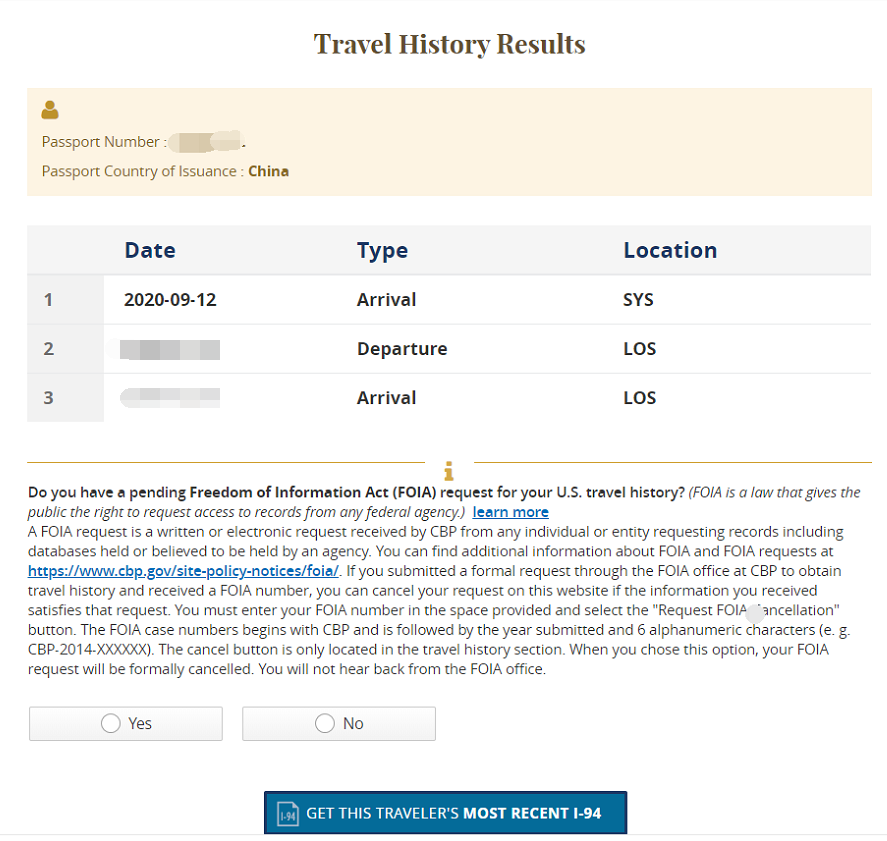The height and width of the screenshot is (841, 887).
Task: Open the FOIA learn more link
Action: tap(510, 512)
